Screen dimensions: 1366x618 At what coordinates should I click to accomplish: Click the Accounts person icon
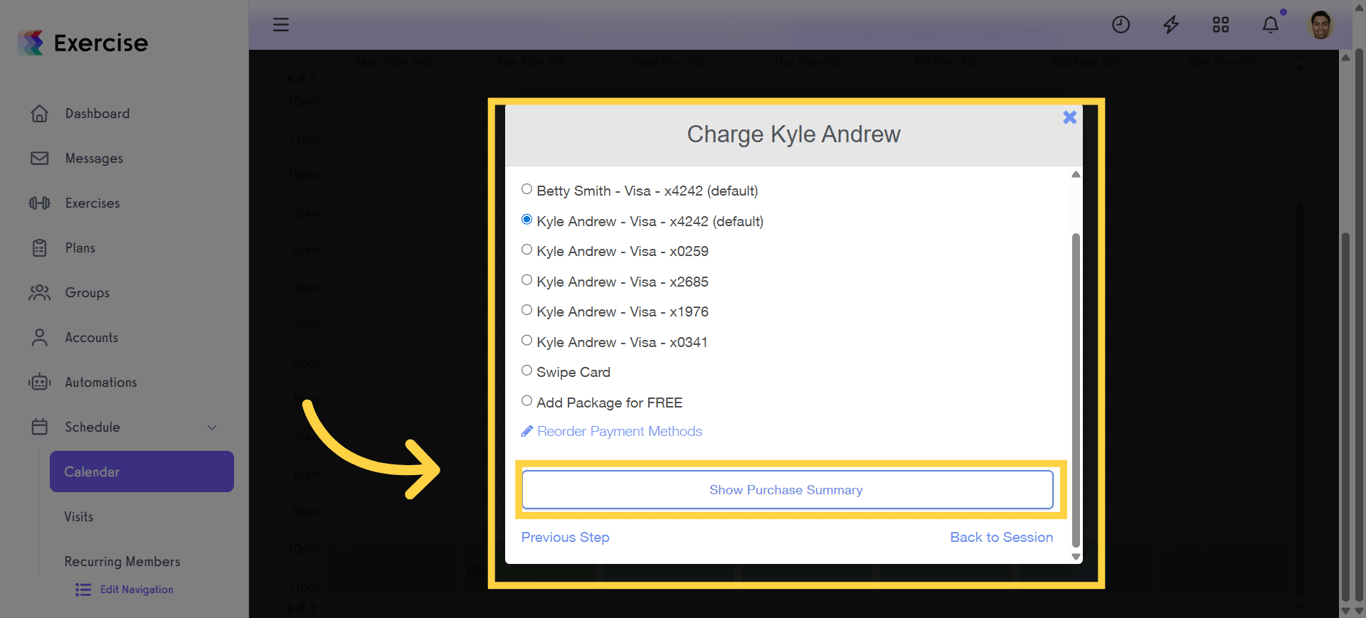[39, 337]
